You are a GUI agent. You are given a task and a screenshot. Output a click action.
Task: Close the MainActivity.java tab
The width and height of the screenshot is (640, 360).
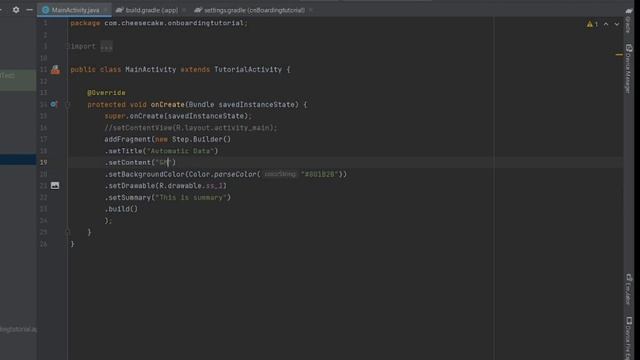click(x=105, y=10)
